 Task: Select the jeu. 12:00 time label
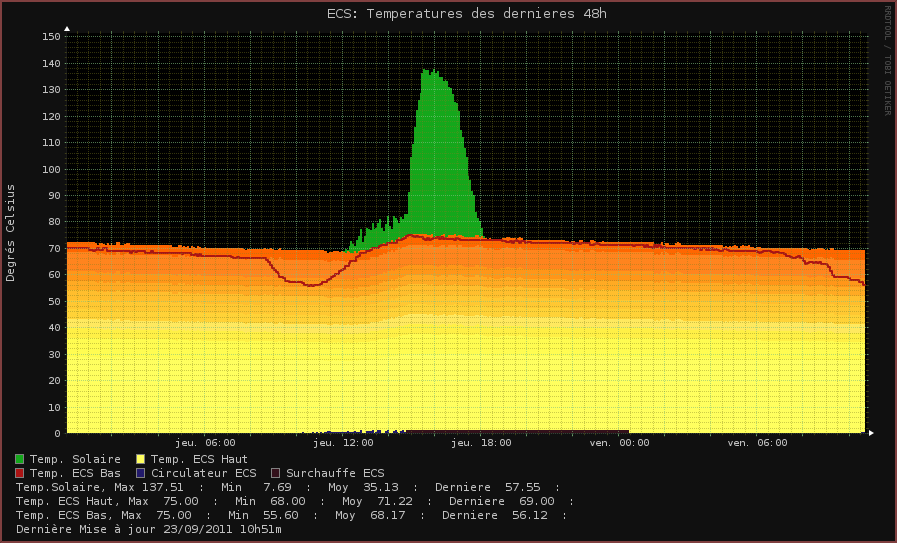tap(343, 442)
